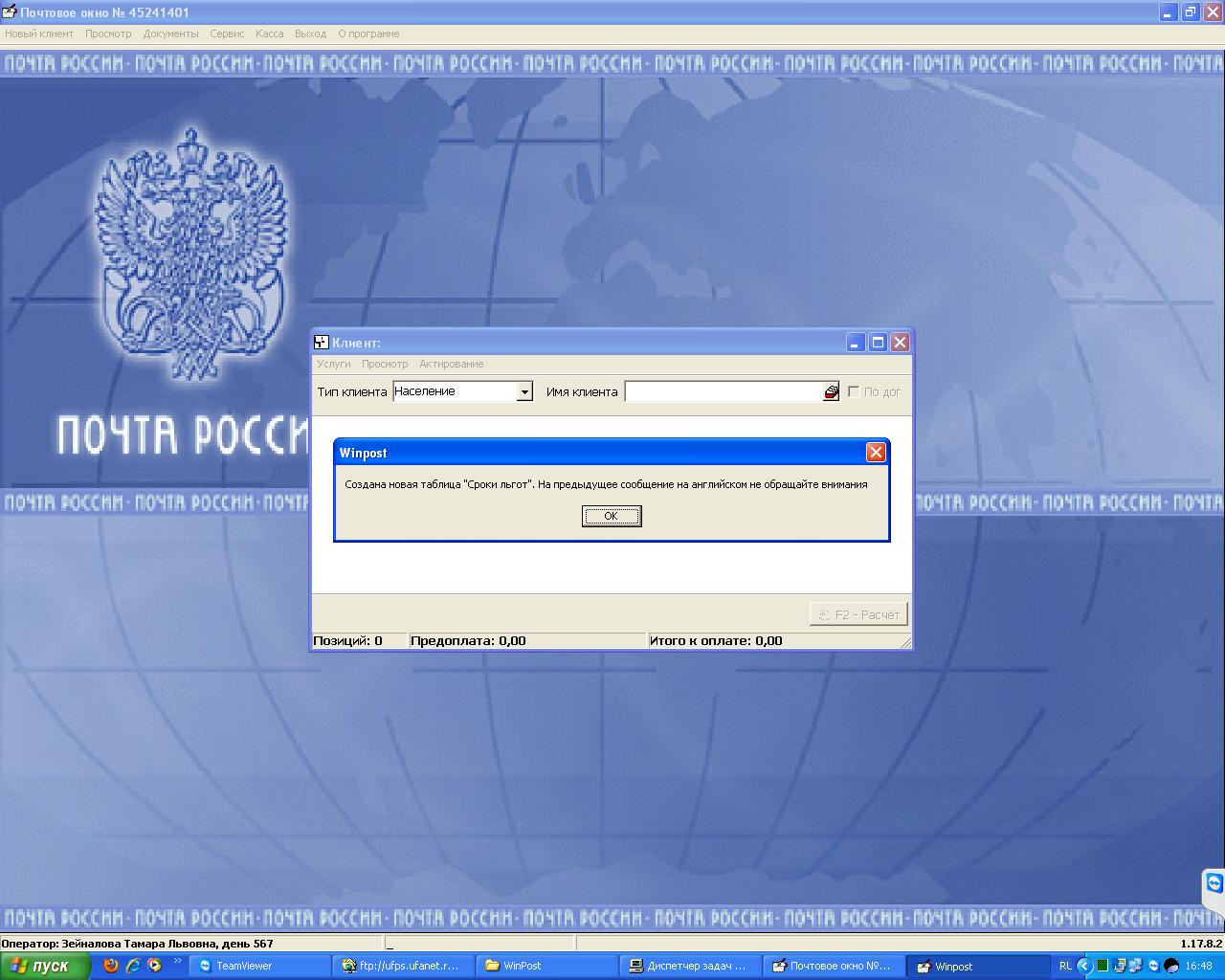Open Просмотр menu in Клиент window
This screenshot has width=1225, height=980.
pos(385,364)
